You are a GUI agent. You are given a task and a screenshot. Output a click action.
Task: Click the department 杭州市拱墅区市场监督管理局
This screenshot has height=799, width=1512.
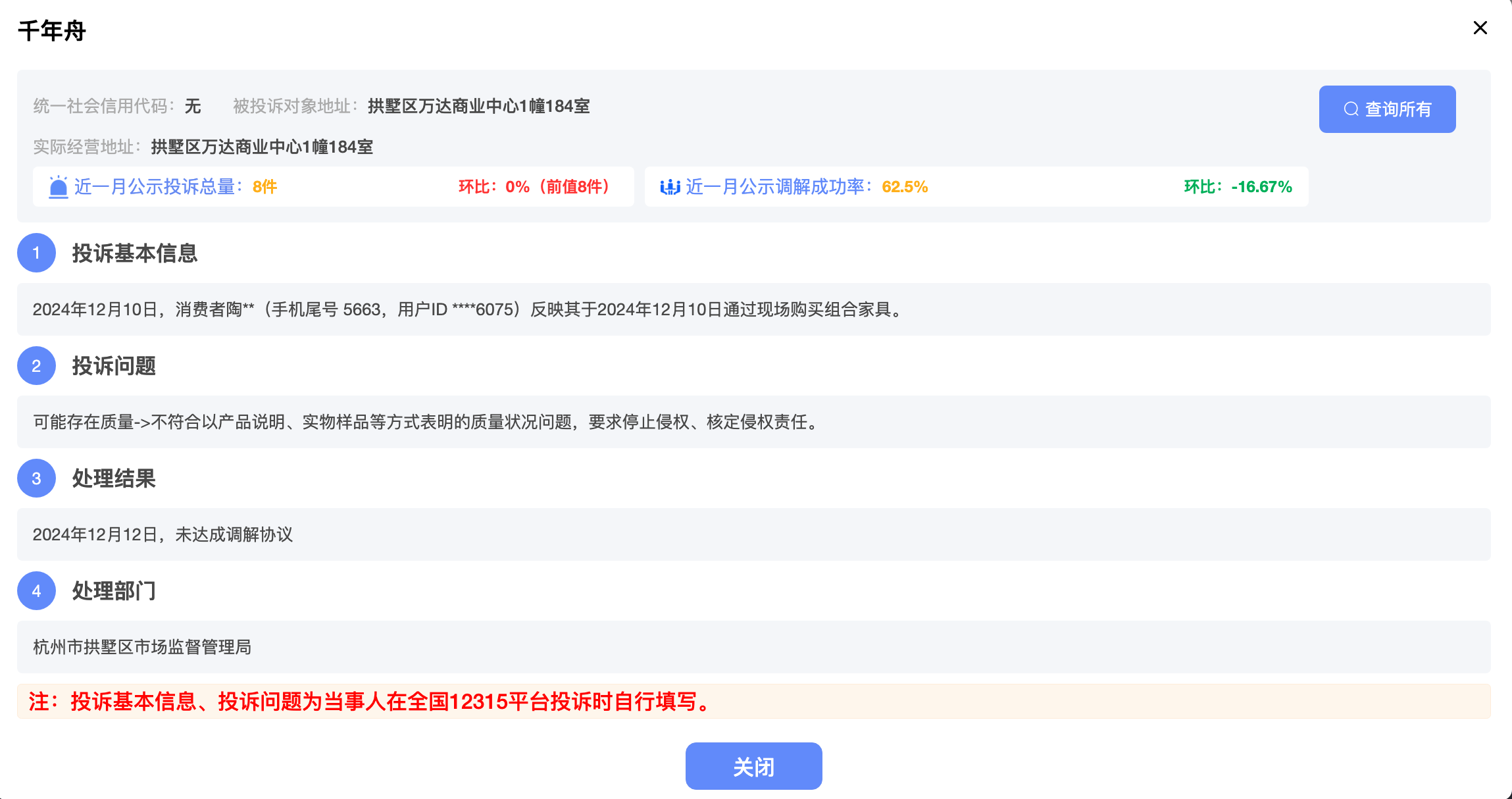[x=142, y=647]
